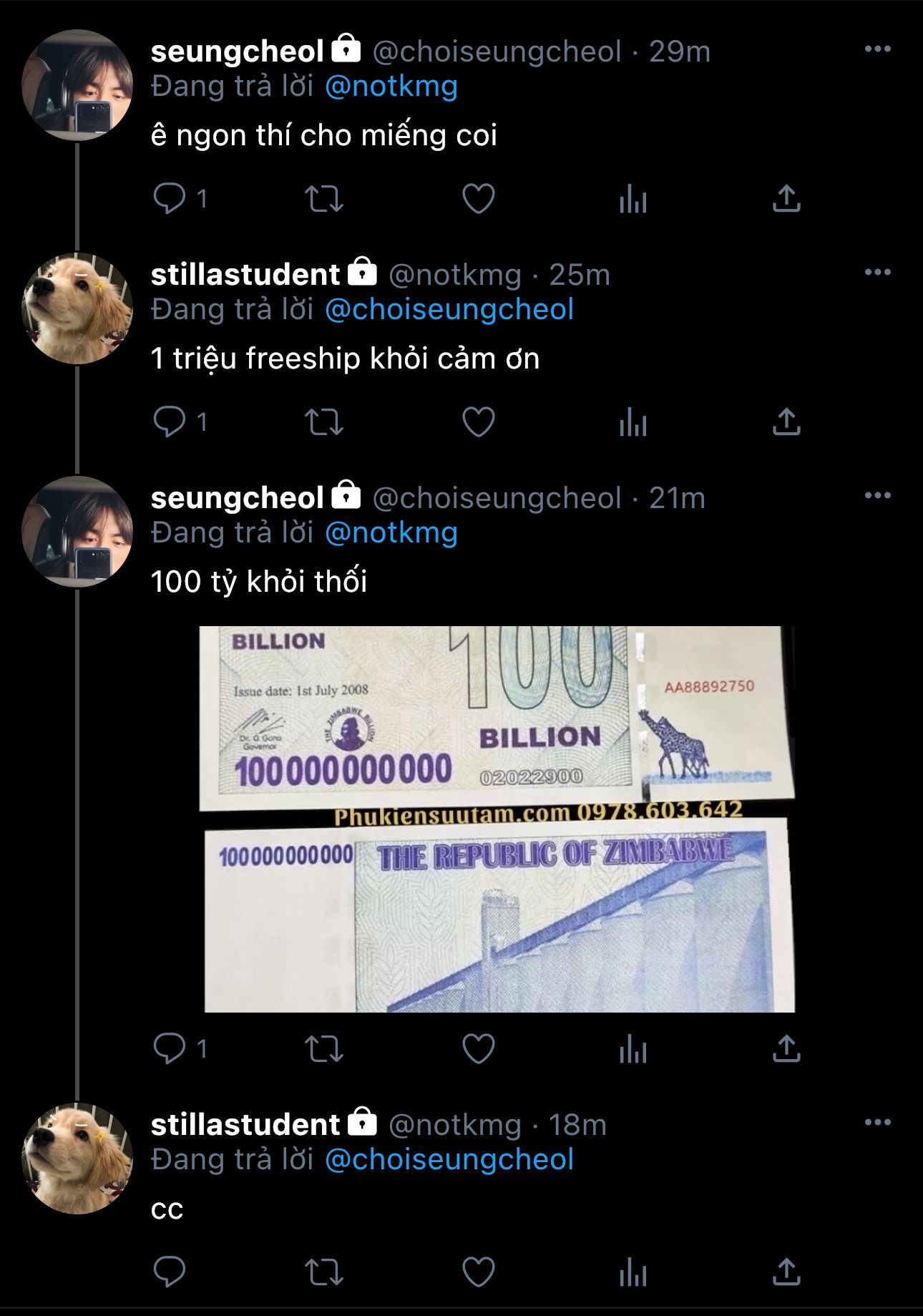923x1316 pixels.
Task: Reply to the "ê ngon thí cho miếng coi" tweet
Action: click(x=170, y=199)
